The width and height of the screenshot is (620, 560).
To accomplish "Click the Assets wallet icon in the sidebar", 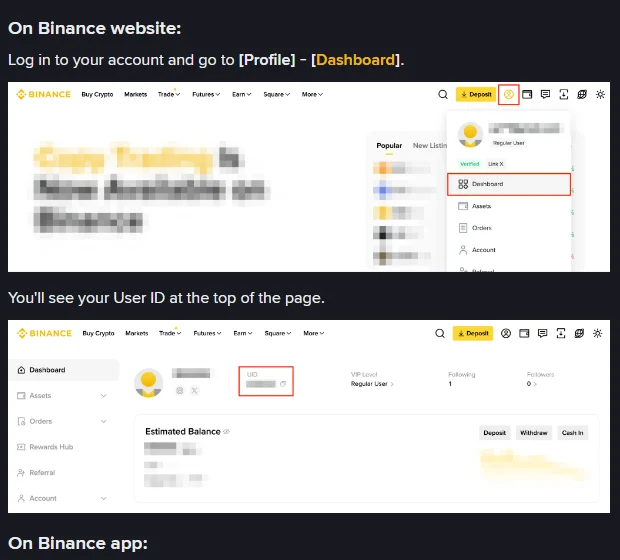I will point(21,395).
